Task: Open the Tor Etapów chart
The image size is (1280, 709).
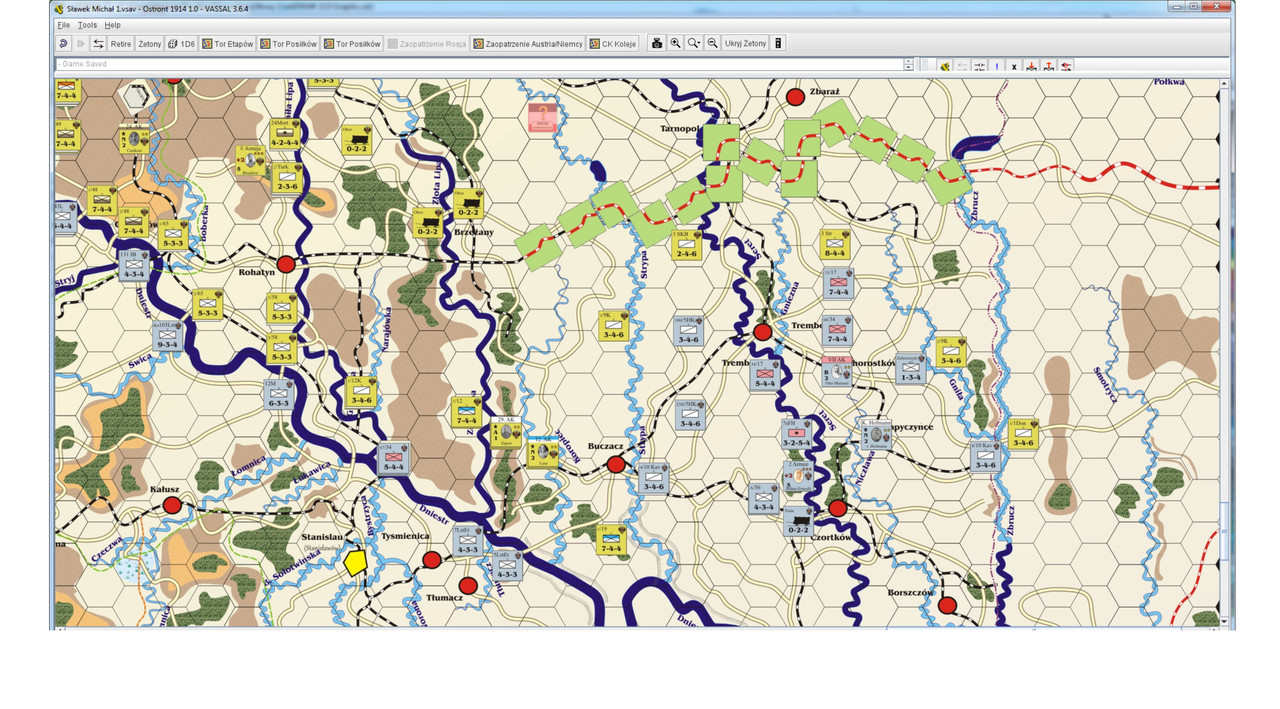Action: (x=227, y=44)
